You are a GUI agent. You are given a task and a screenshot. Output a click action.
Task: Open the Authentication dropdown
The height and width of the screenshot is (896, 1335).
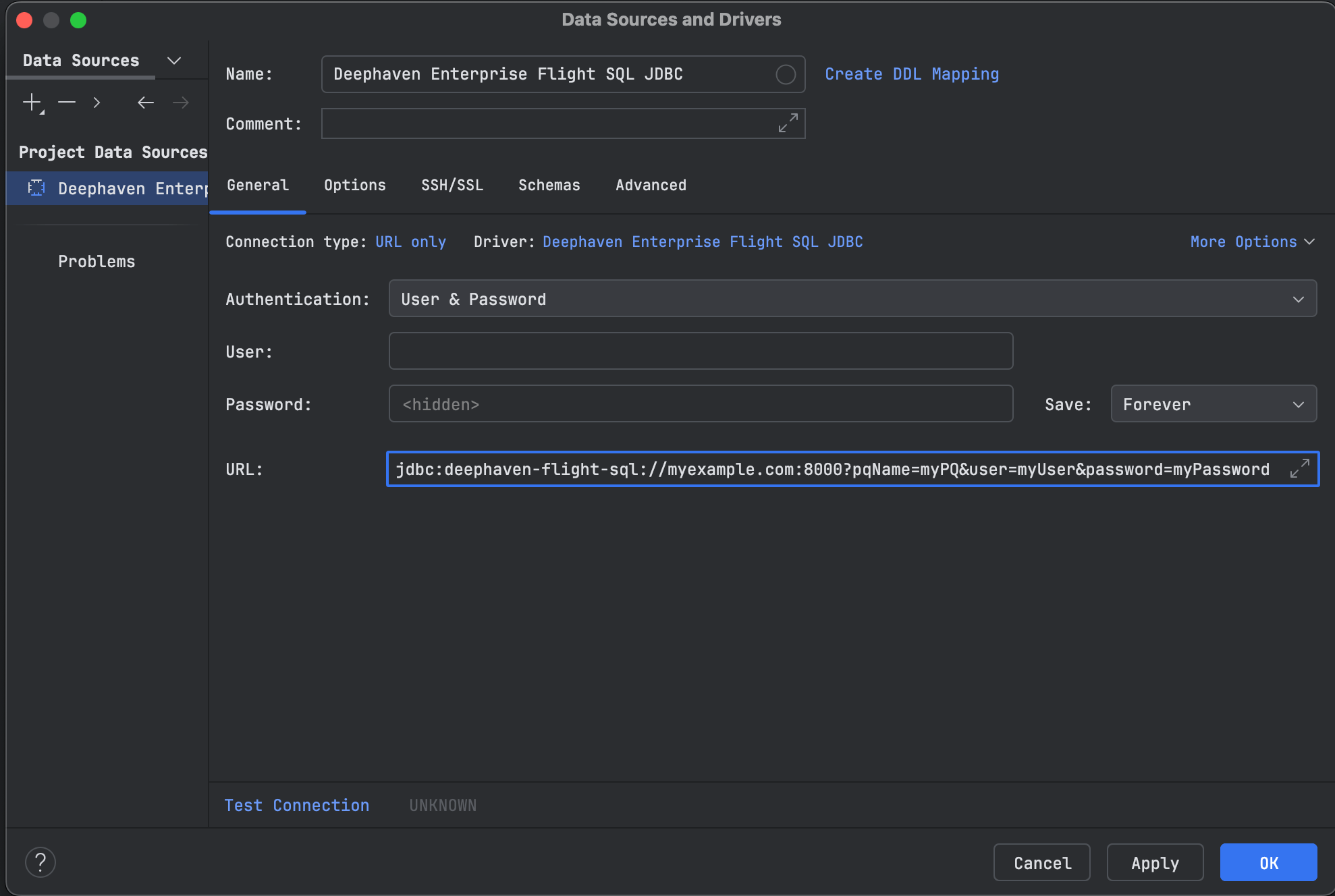click(x=852, y=299)
